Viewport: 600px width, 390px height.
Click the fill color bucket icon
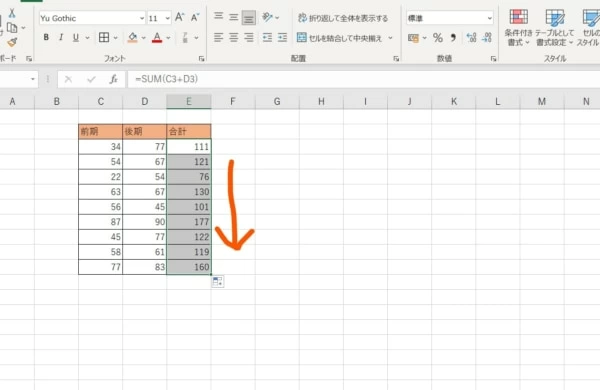point(132,38)
